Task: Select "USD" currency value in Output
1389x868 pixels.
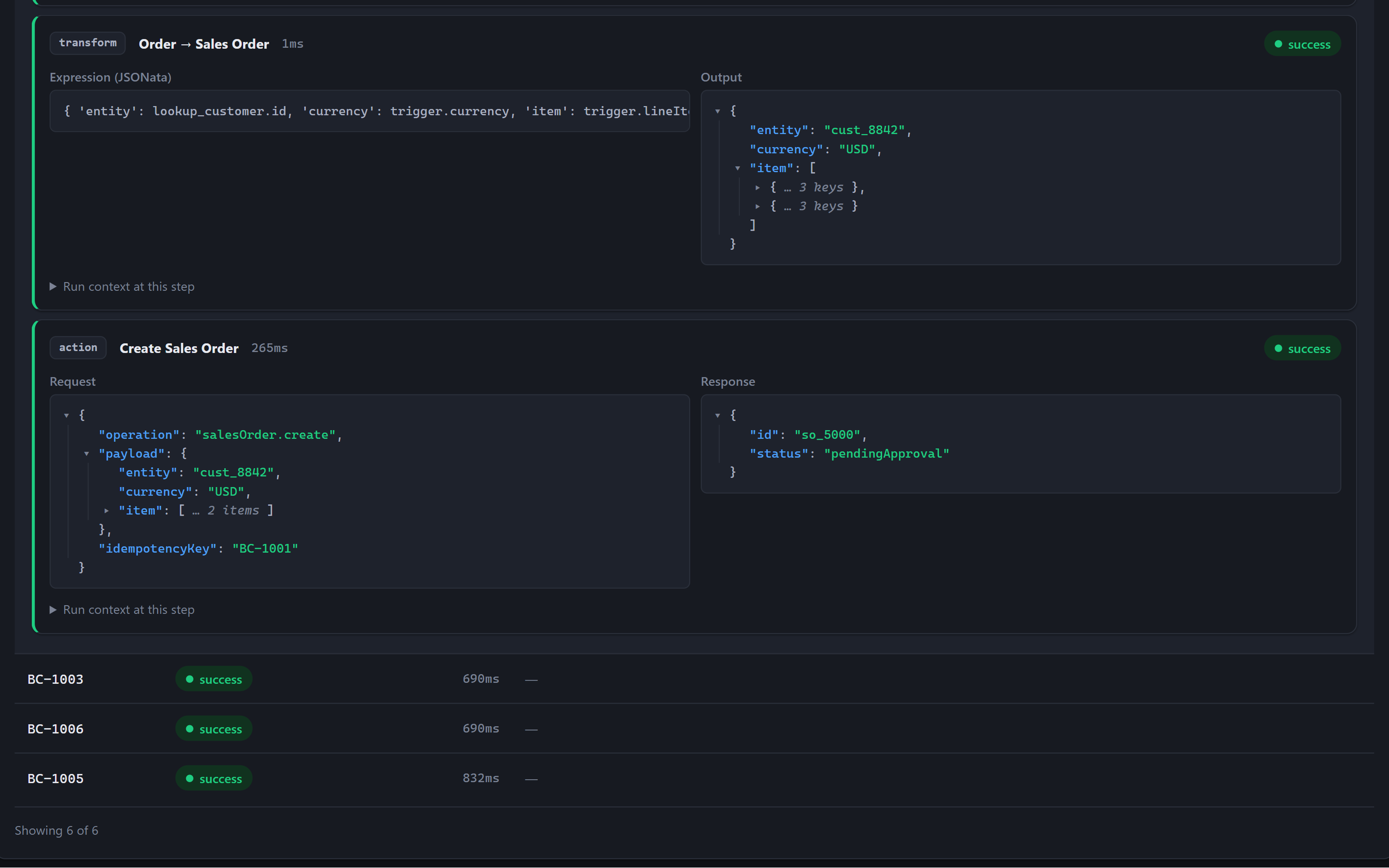Action: tap(857, 149)
